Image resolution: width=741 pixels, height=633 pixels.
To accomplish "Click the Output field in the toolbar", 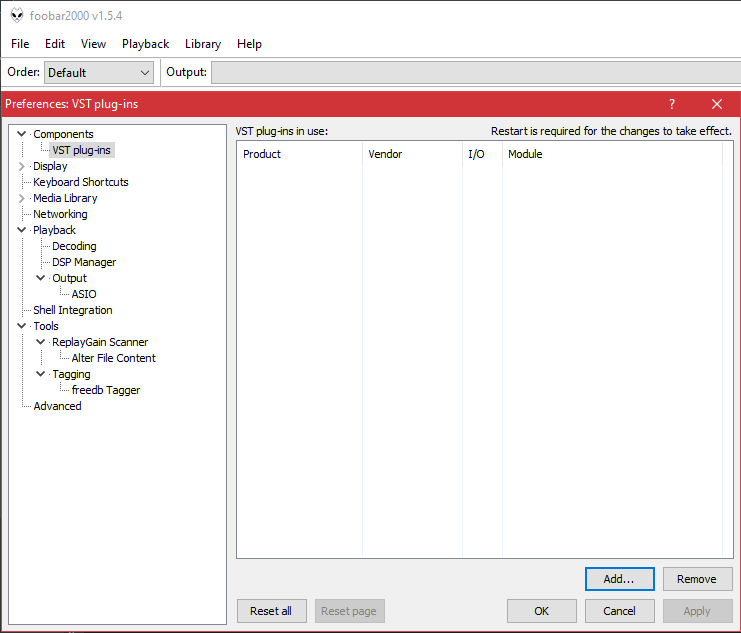I will click(475, 73).
